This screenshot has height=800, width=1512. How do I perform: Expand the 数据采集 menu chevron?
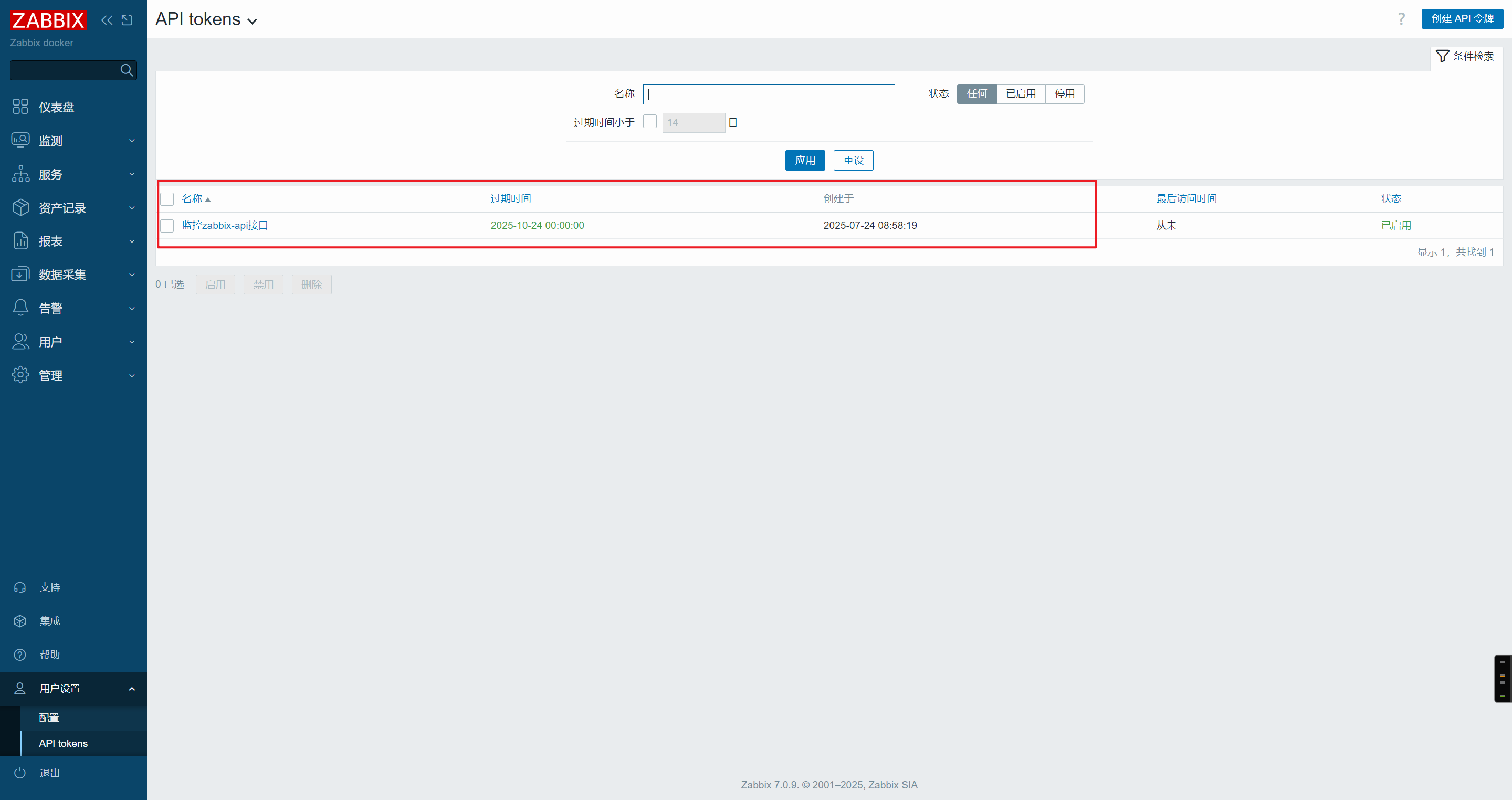(x=132, y=275)
